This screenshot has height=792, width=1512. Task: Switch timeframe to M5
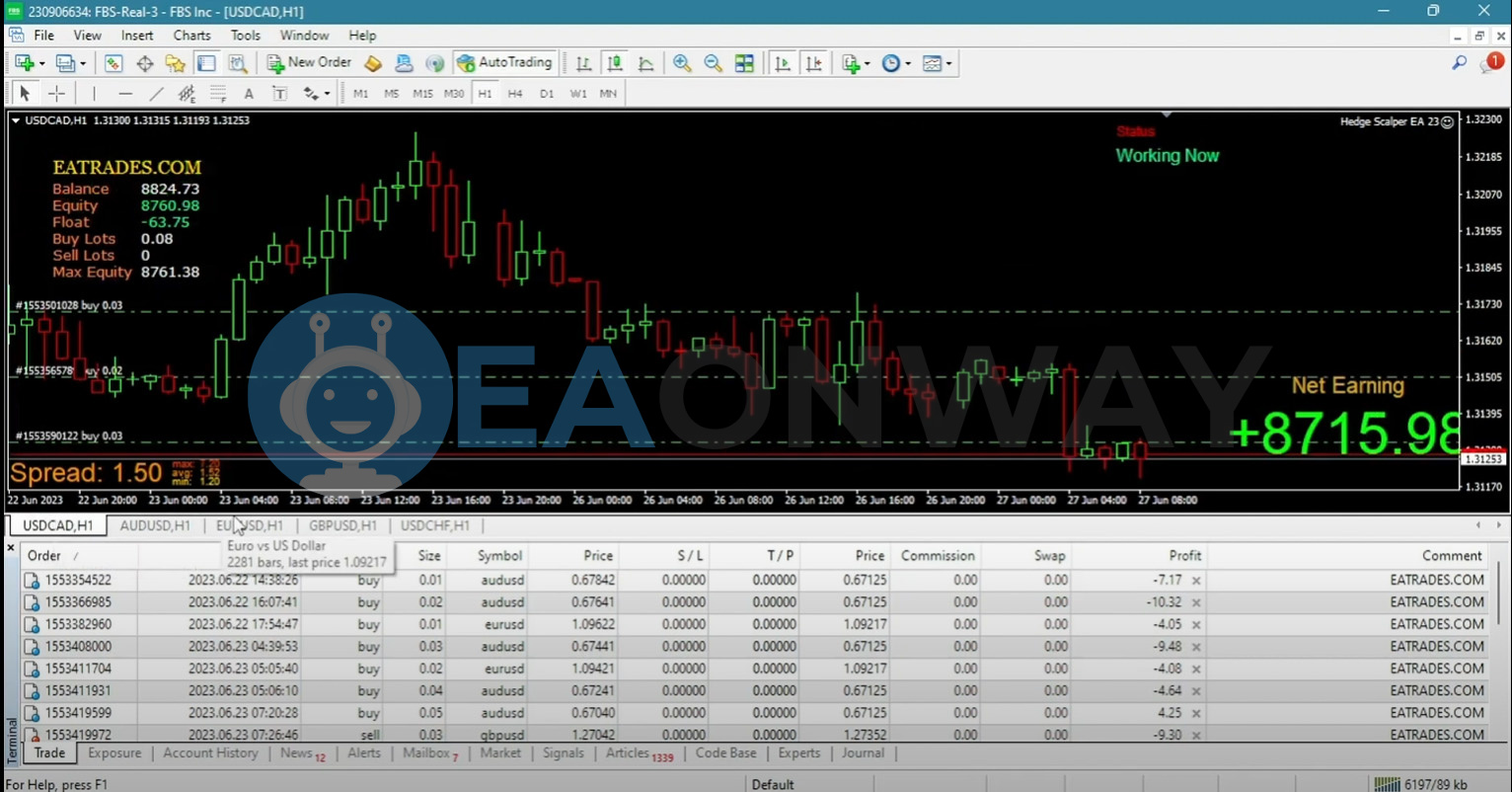[x=391, y=94]
